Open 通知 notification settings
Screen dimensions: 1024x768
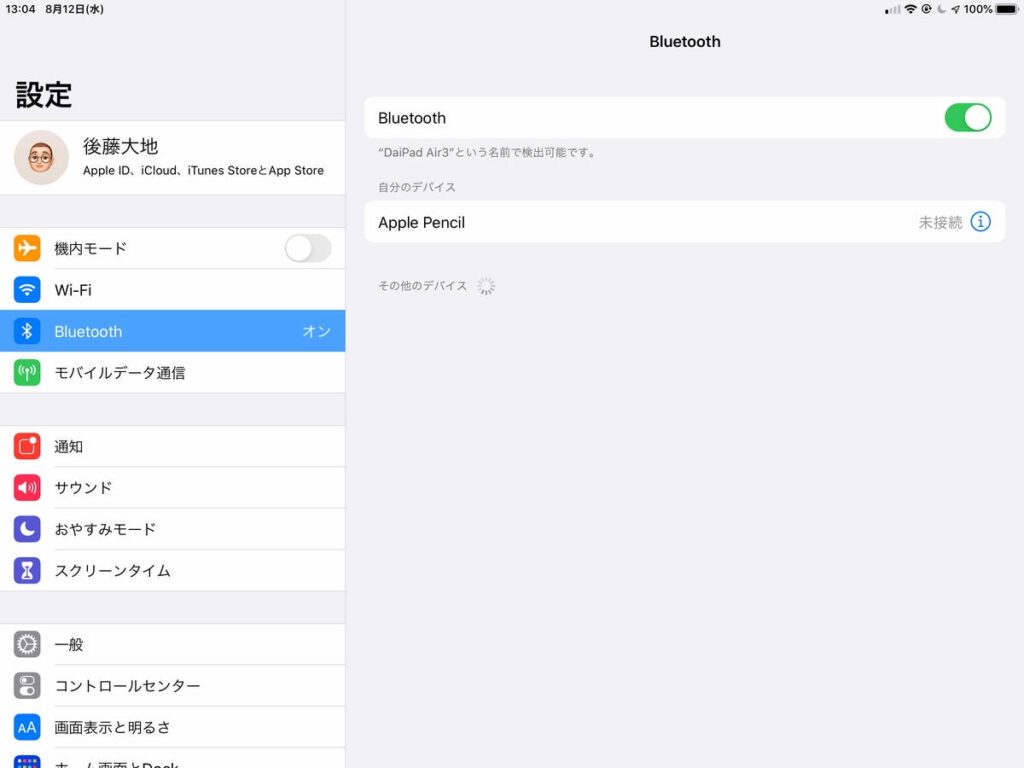pos(172,447)
